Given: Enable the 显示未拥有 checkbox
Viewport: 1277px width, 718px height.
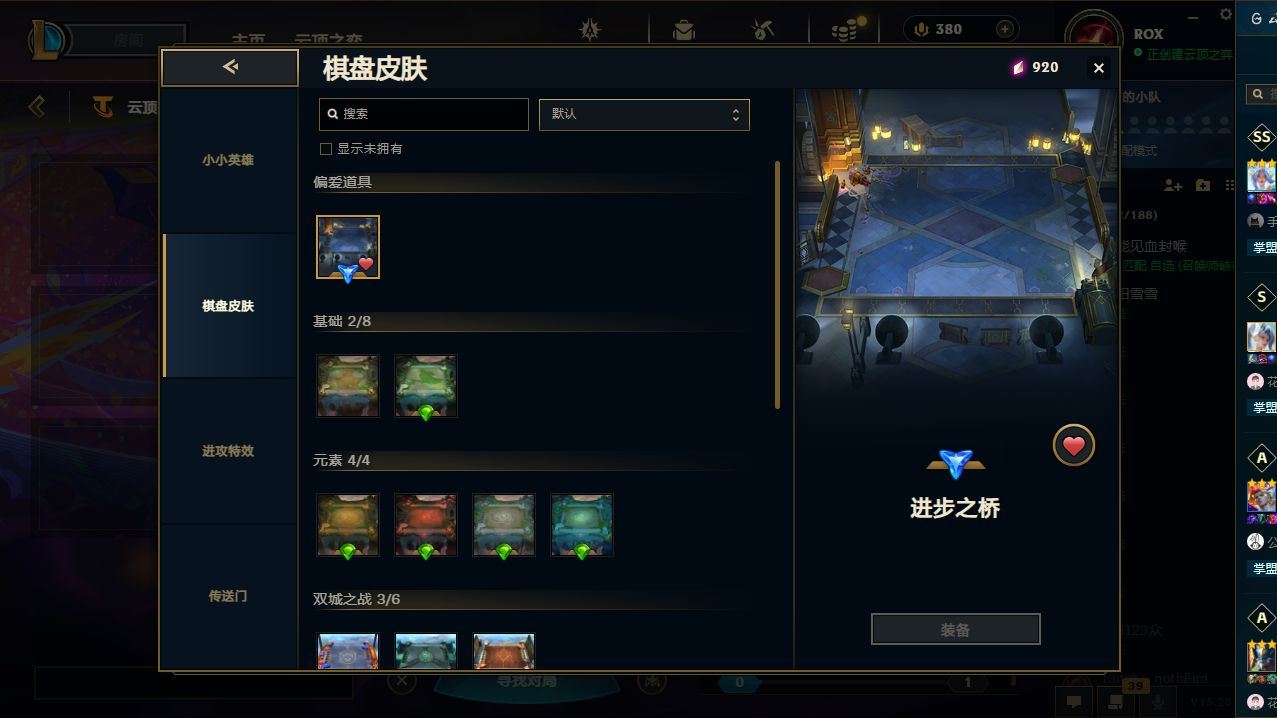Looking at the screenshot, I should [325, 149].
